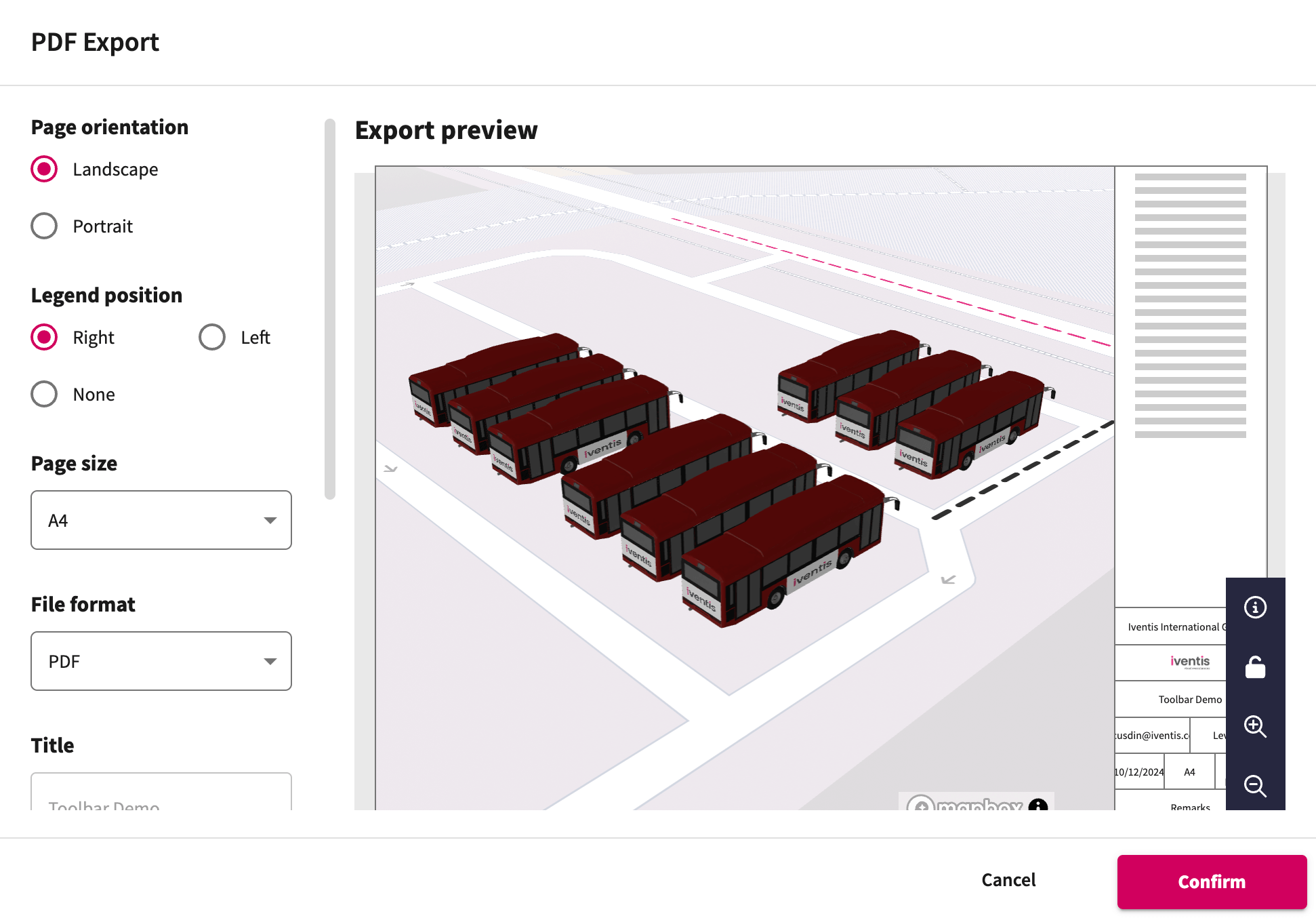Click the Cancel button
Viewport: 1316px width, 918px height.
(1009, 880)
